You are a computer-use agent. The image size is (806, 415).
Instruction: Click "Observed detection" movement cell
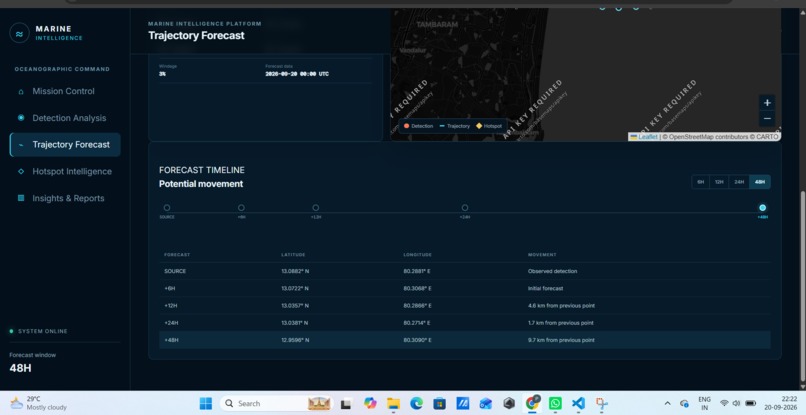(553, 271)
